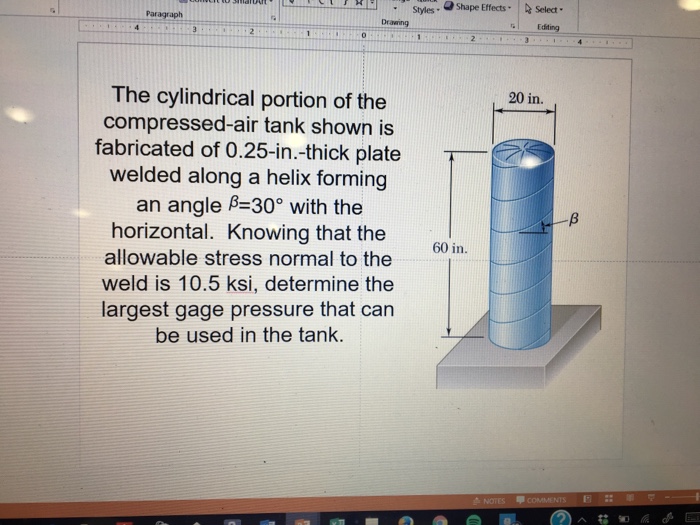Click the horizontal ruler above the slide
This screenshot has height=525, width=700.
click(x=355, y=35)
